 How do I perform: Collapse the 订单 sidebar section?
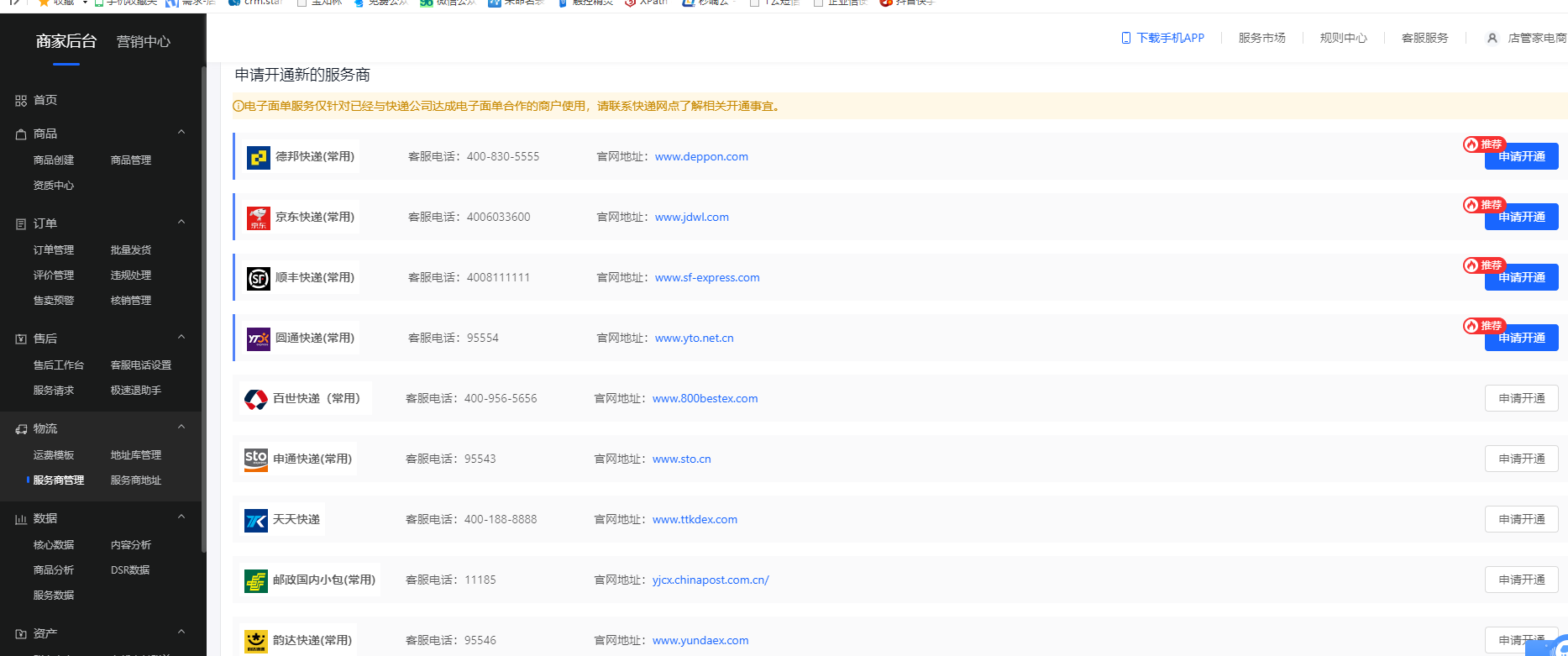coord(181,223)
